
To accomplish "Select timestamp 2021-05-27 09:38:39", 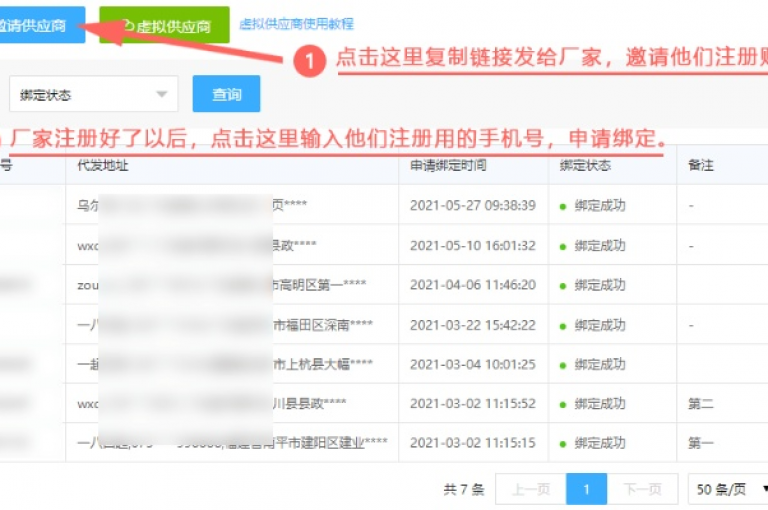I will pyautogui.click(x=473, y=205).
